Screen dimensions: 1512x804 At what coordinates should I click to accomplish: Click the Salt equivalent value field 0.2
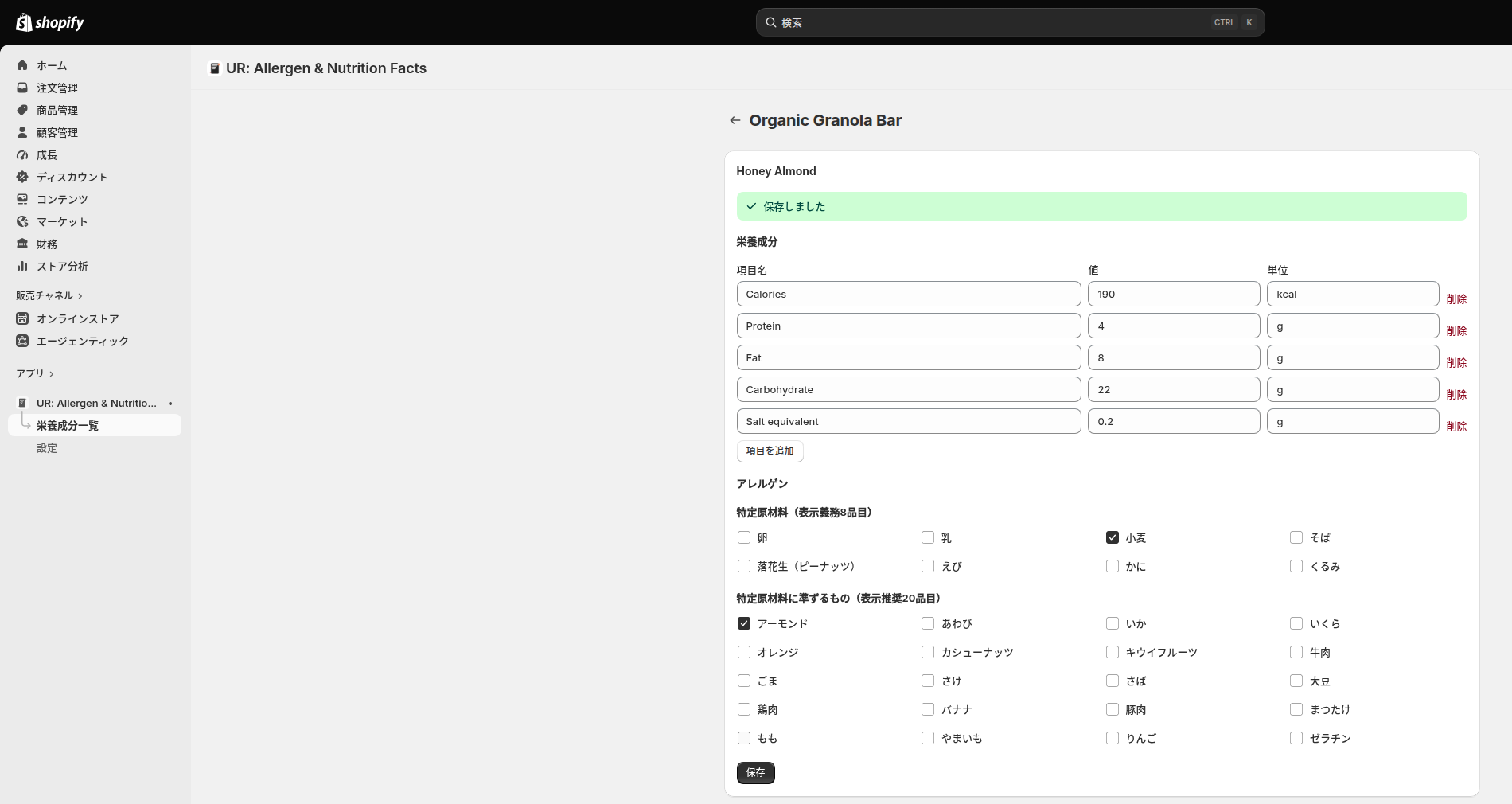coord(1174,421)
